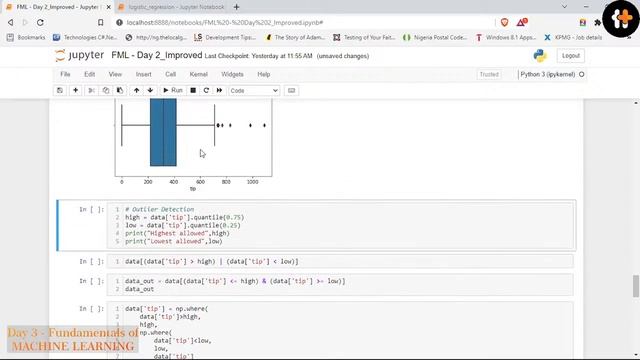640x360 pixels.
Task: Go back in browser history
Action: [x=10, y=22]
